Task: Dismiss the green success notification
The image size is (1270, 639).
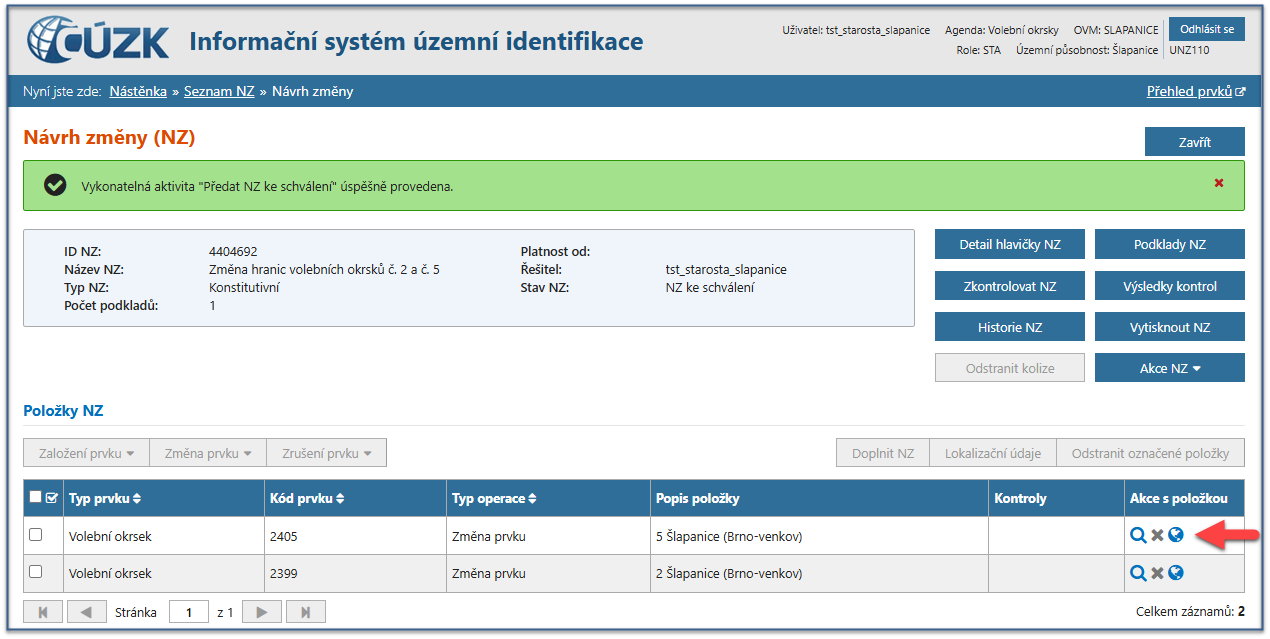Action: [x=1218, y=183]
